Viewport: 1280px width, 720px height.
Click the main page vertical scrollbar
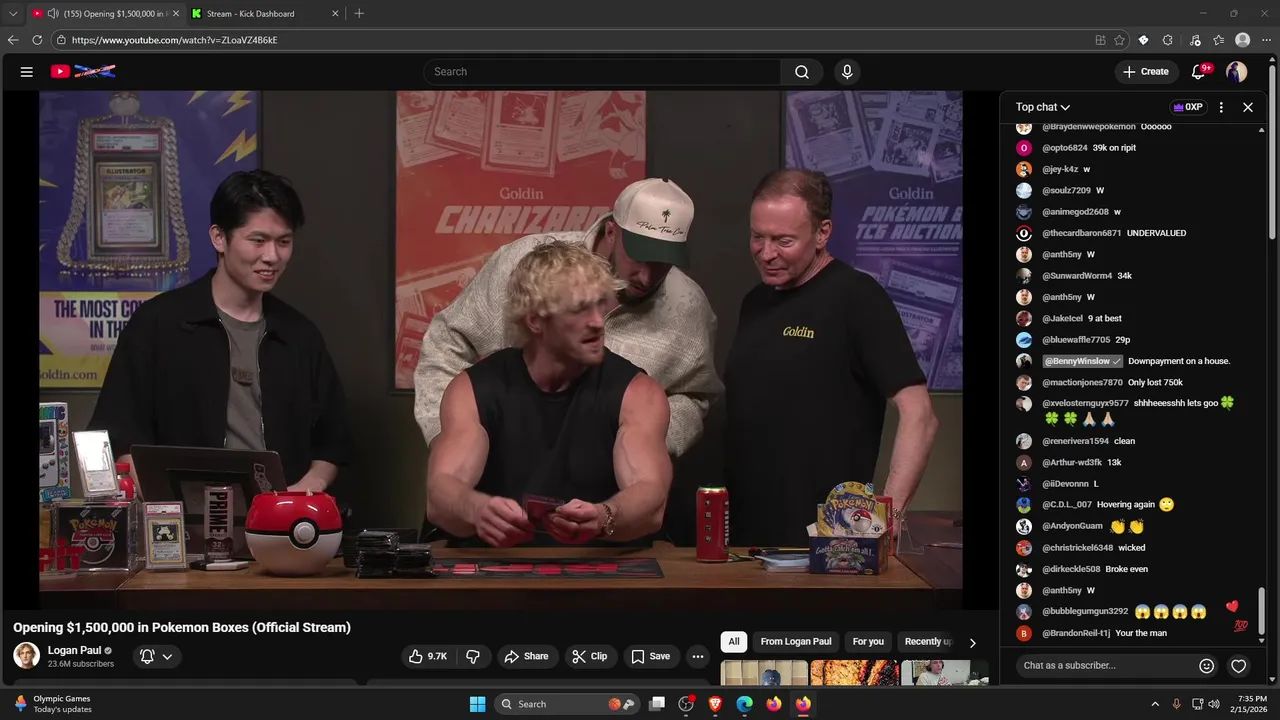click(1273, 150)
